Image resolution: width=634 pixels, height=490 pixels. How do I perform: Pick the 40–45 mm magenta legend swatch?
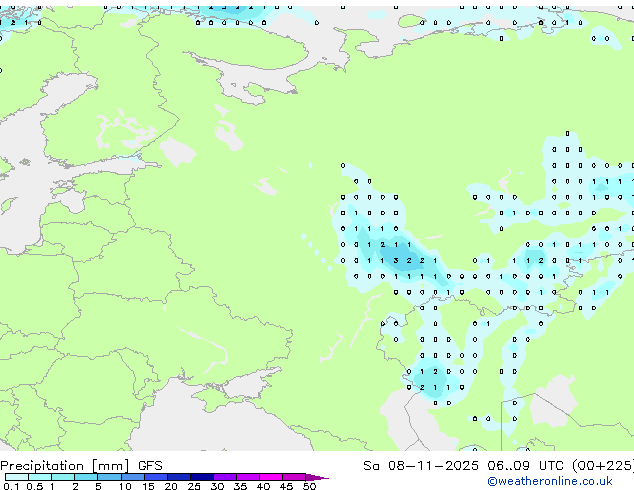(271, 477)
